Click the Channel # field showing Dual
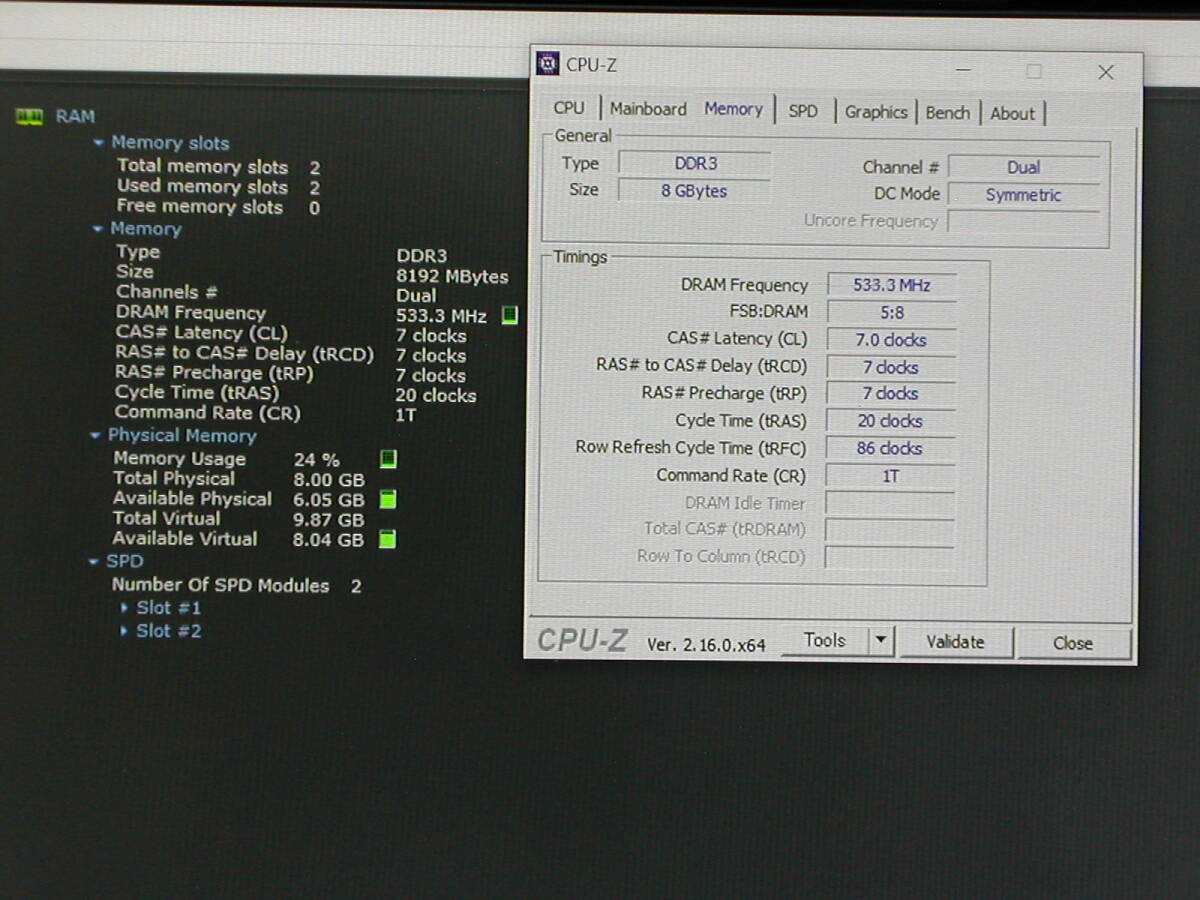1200x900 pixels. click(1023, 167)
